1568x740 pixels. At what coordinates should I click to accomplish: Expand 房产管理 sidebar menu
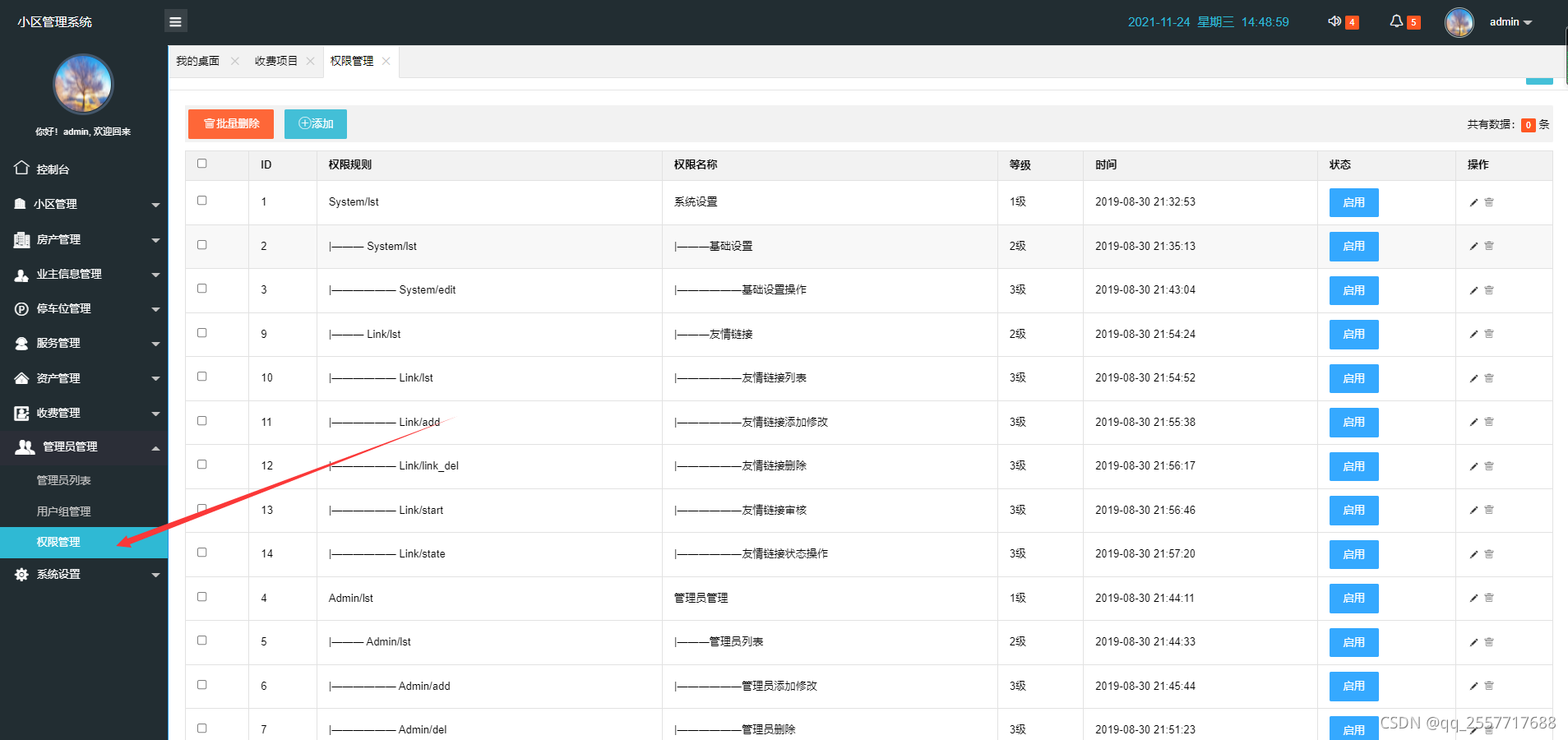tap(84, 239)
